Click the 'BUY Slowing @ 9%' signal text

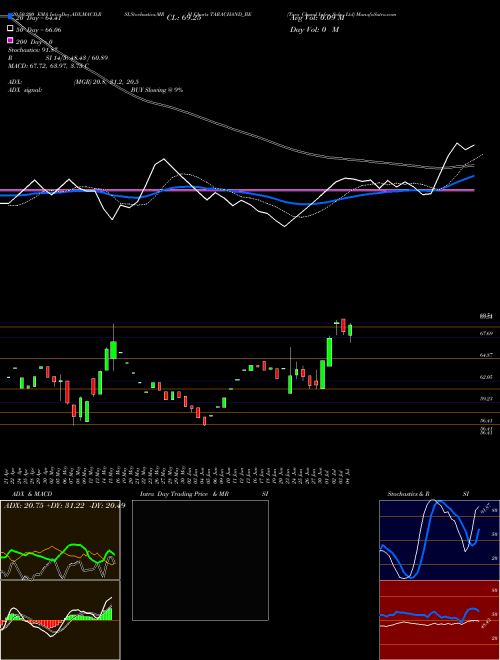(157, 90)
